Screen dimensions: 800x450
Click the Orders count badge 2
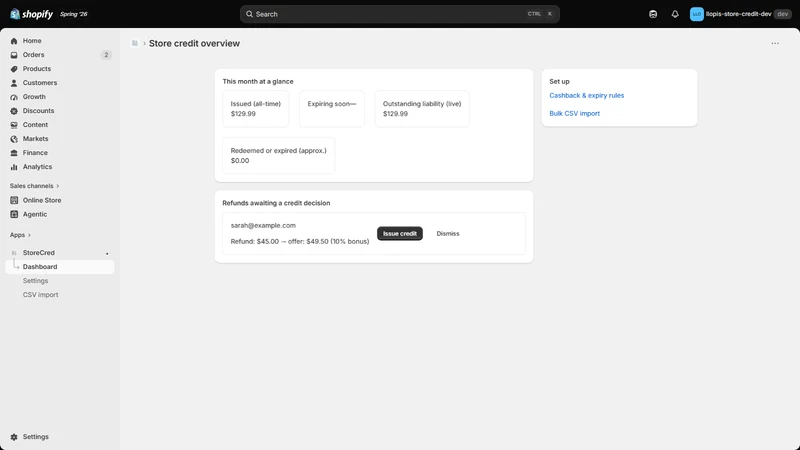pyautogui.click(x=106, y=55)
